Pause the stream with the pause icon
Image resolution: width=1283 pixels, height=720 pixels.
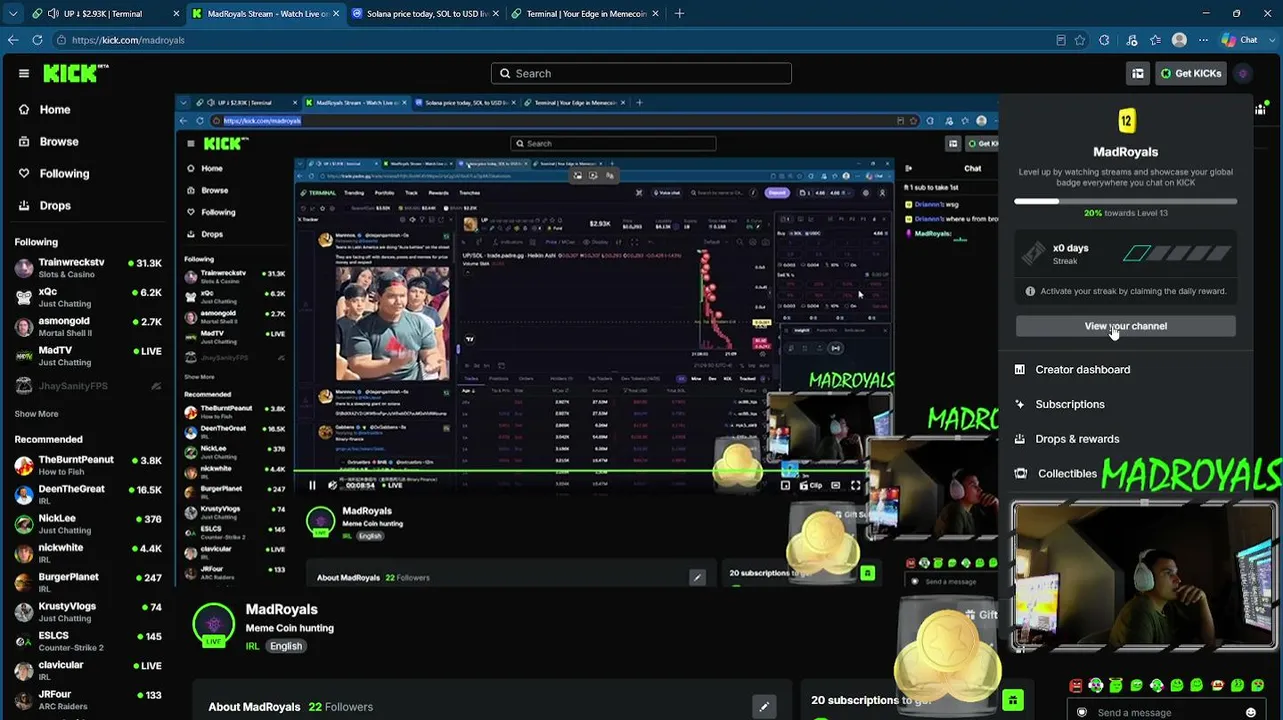click(312, 486)
